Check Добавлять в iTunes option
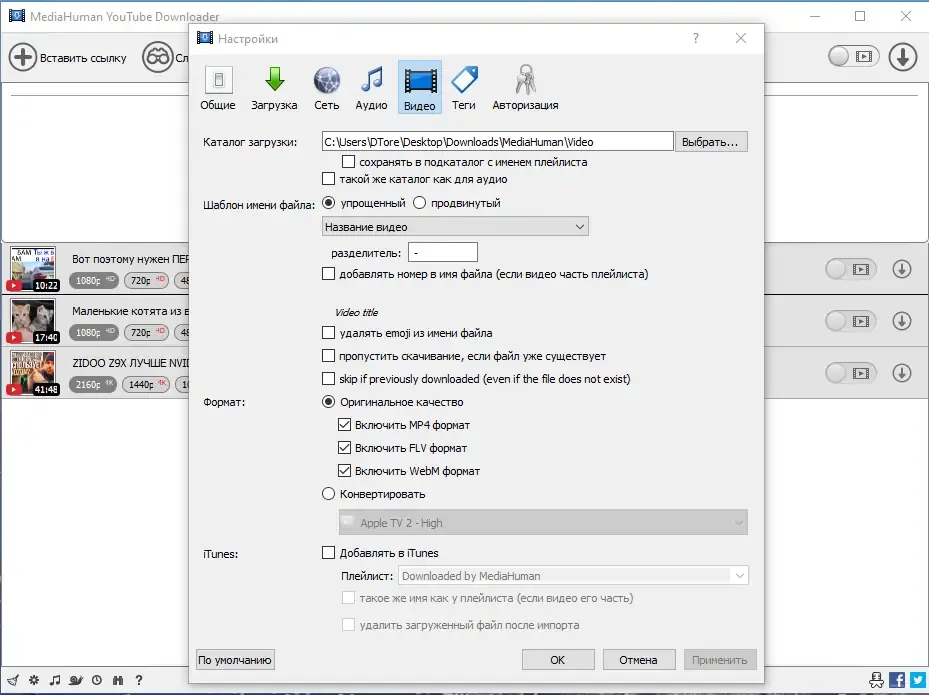The image size is (929, 695). pos(328,553)
